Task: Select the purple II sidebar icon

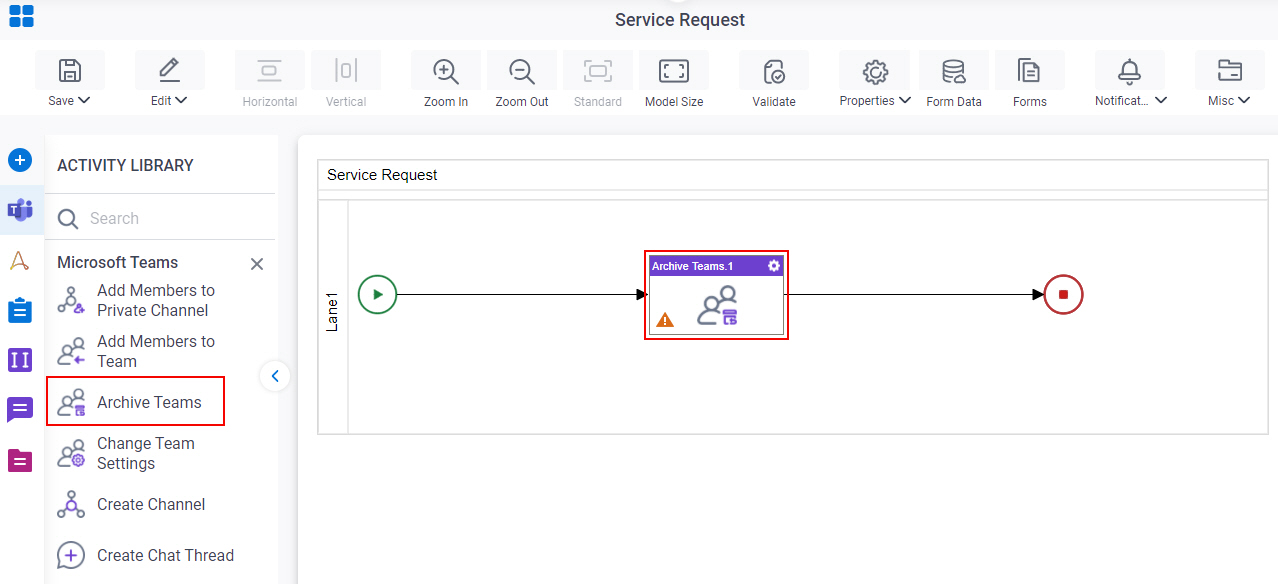Action: point(20,360)
